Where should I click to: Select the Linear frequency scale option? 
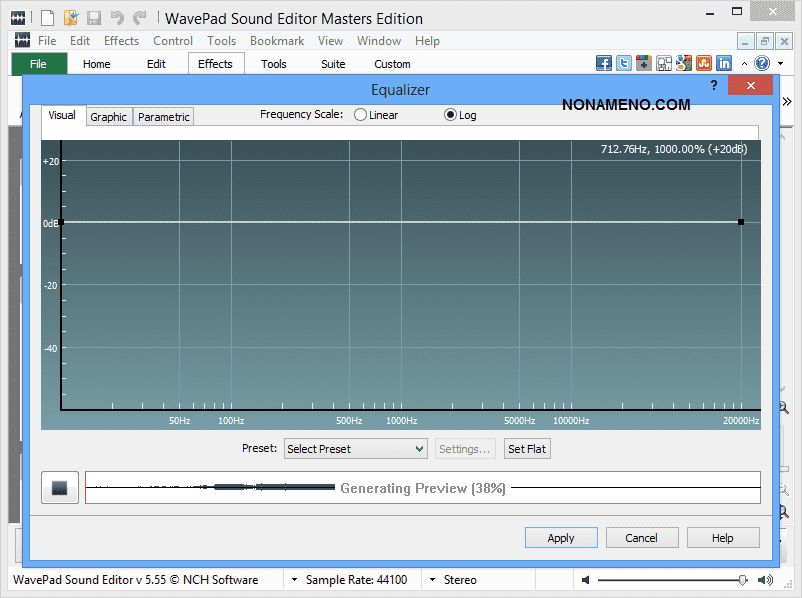(360, 115)
